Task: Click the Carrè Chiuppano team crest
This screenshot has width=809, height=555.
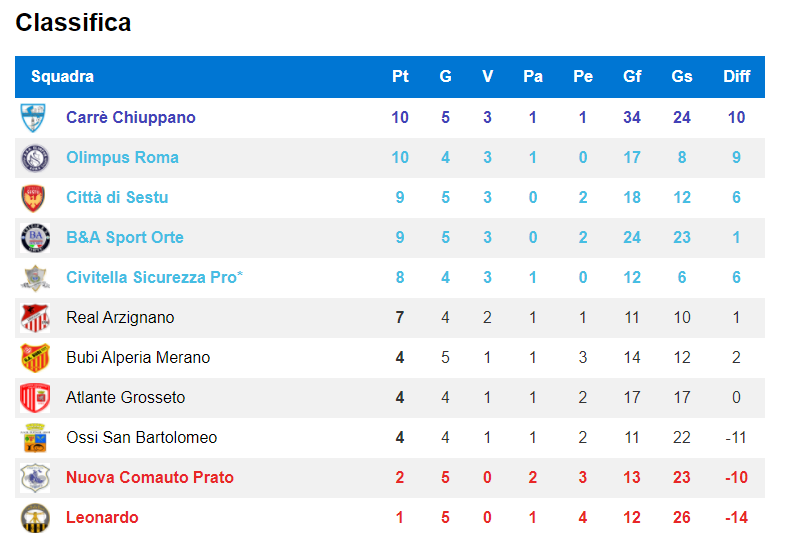Action: tap(35, 118)
